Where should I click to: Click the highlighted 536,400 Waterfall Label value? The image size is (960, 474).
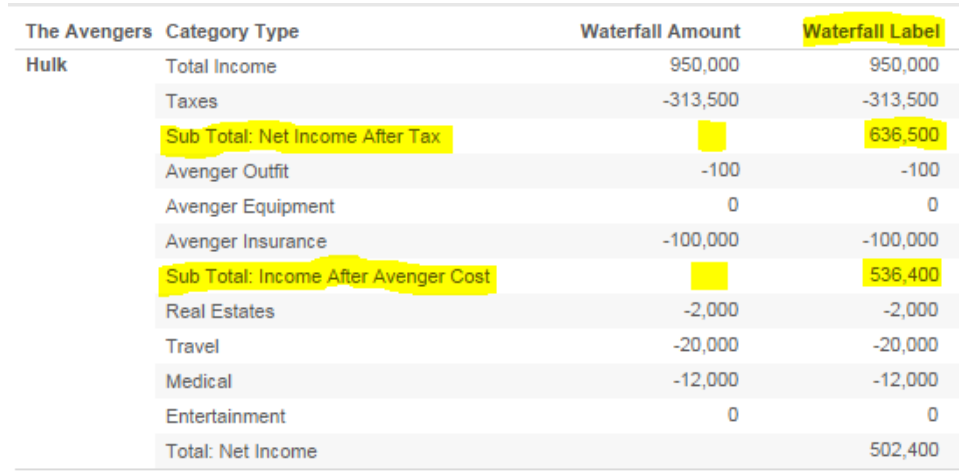click(904, 275)
